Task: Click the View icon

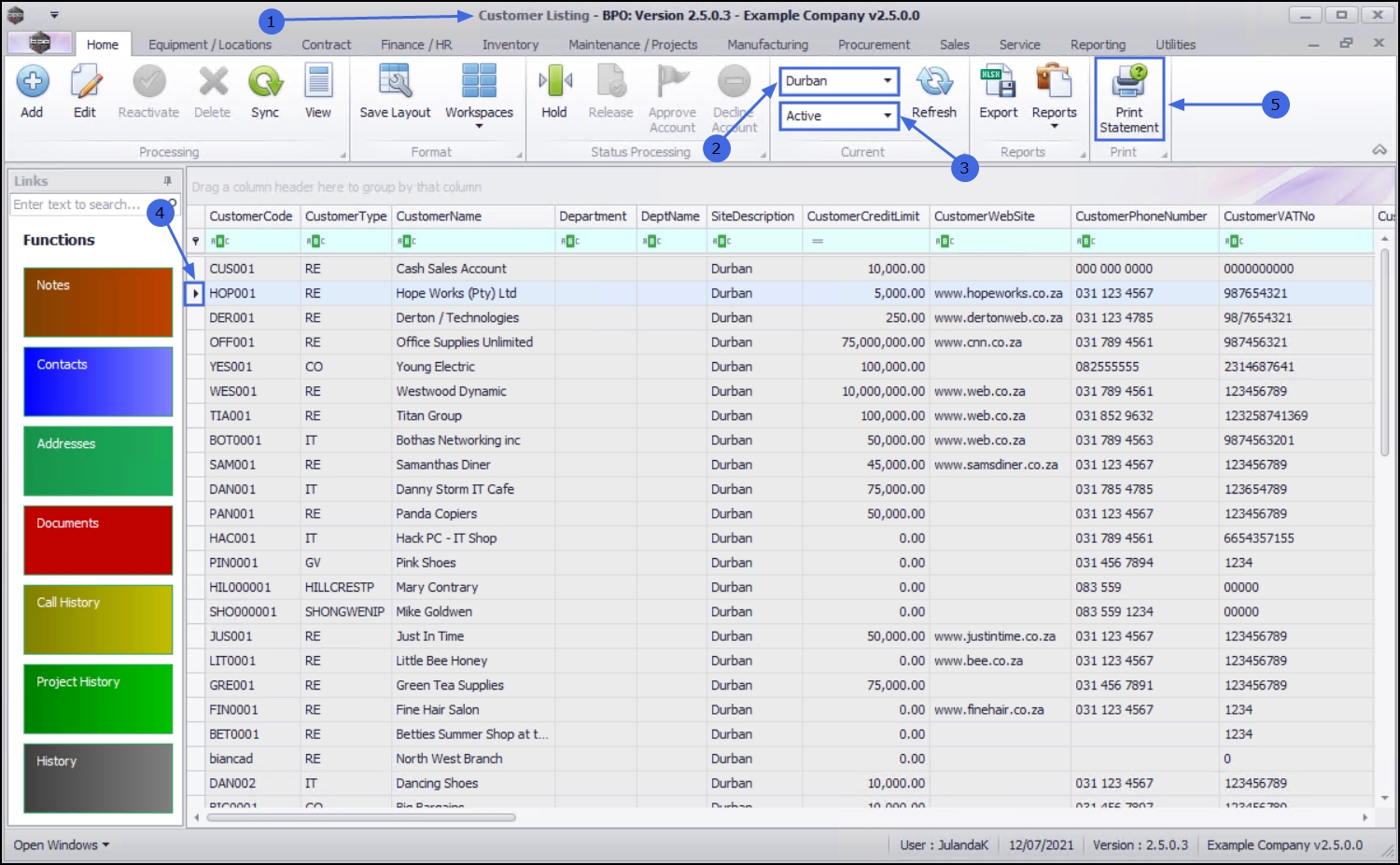Action: point(318,91)
